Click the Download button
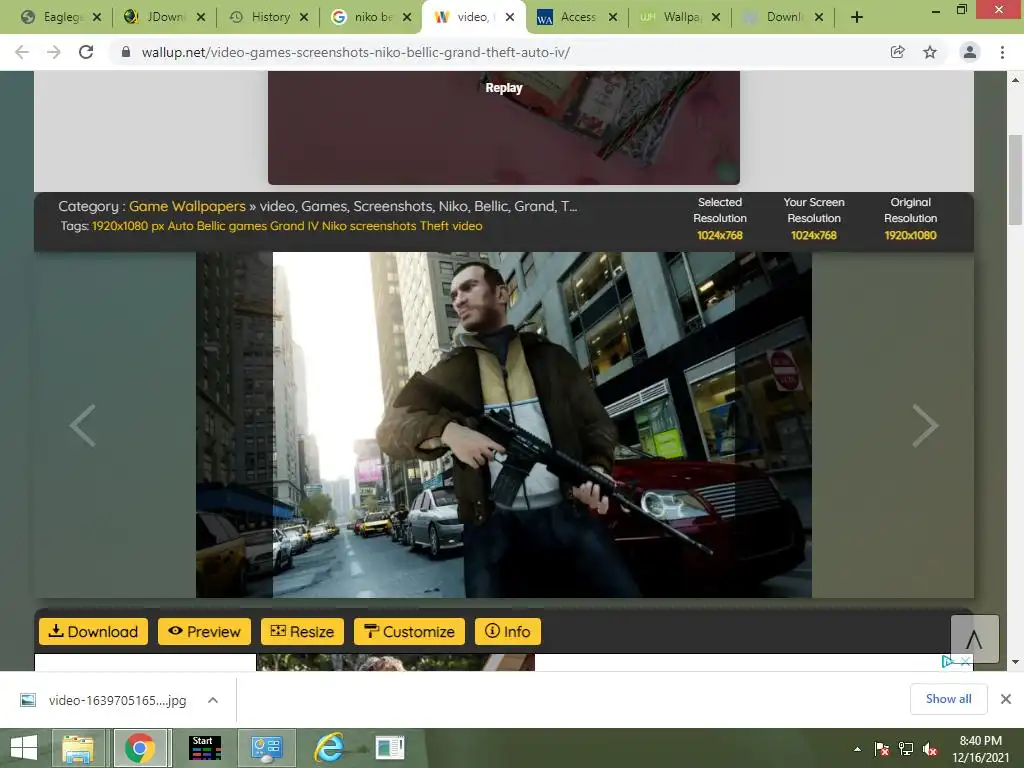Image resolution: width=1024 pixels, height=768 pixels. (x=93, y=632)
